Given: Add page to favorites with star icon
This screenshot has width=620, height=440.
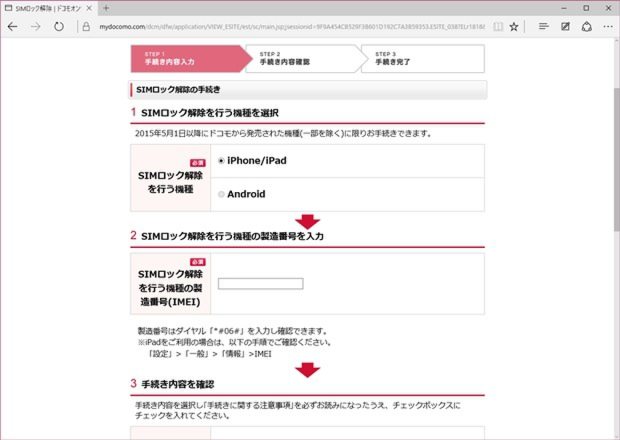Looking at the screenshot, I should [x=514, y=26].
